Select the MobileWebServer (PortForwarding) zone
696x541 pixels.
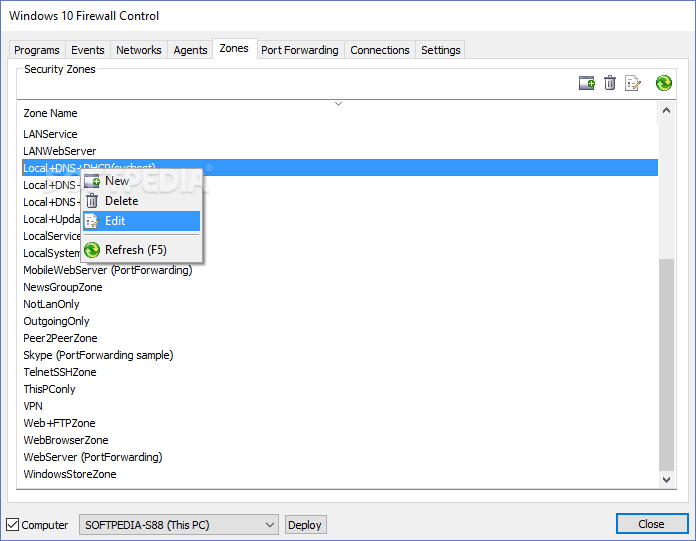(x=107, y=270)
